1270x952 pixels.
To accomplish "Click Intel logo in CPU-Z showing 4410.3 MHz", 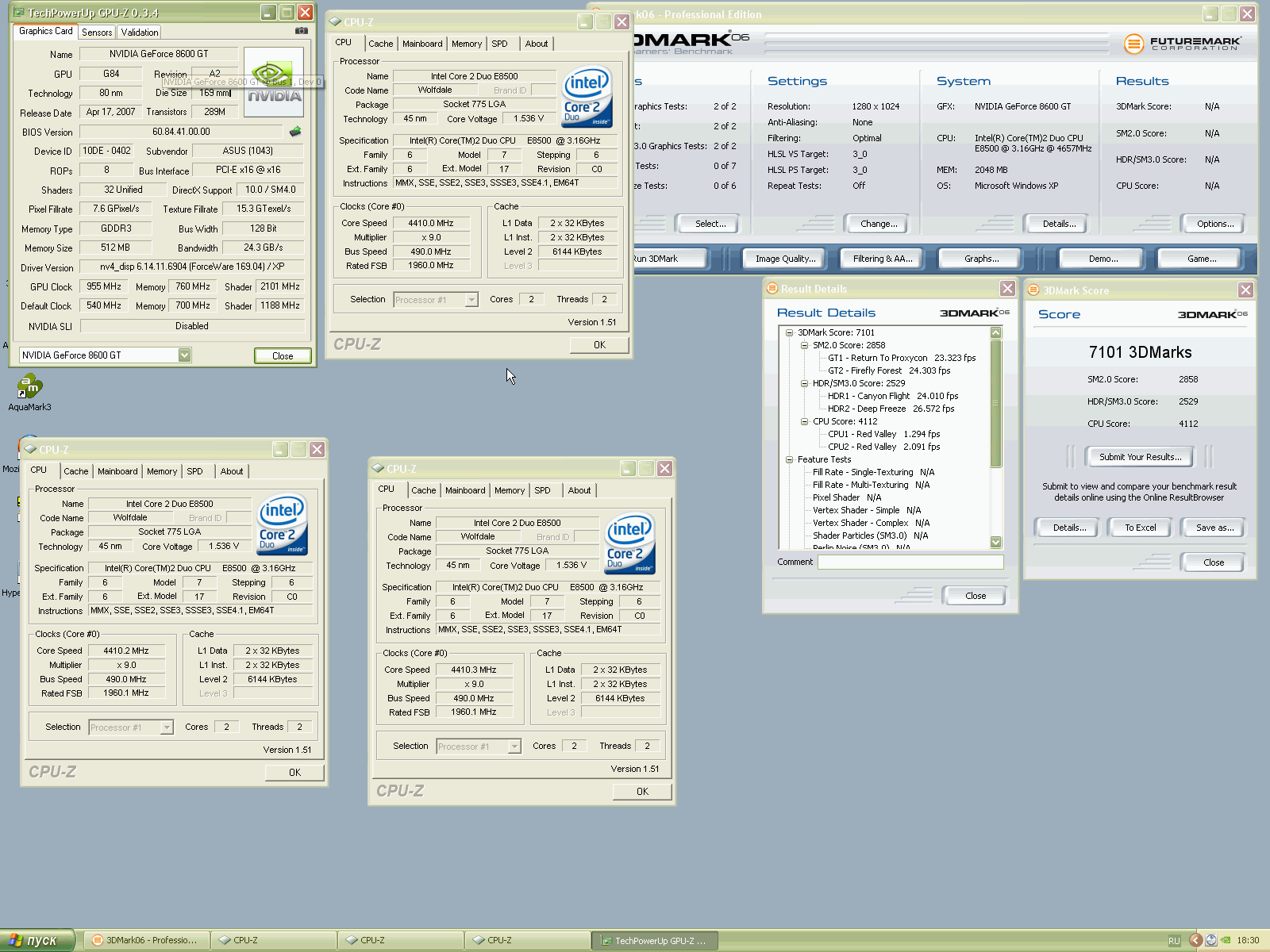I will [x=629, y=544].
